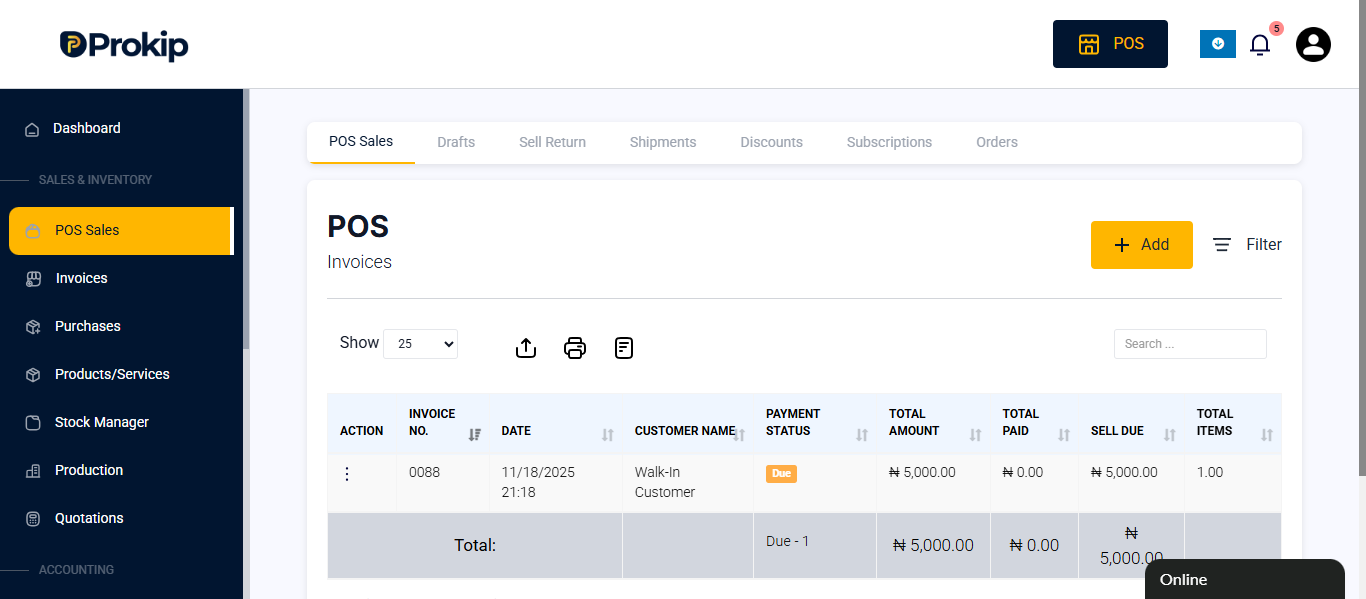
Task: Open Quotations in sidebar
Action: pyautogui.click(x=90, y=518)
